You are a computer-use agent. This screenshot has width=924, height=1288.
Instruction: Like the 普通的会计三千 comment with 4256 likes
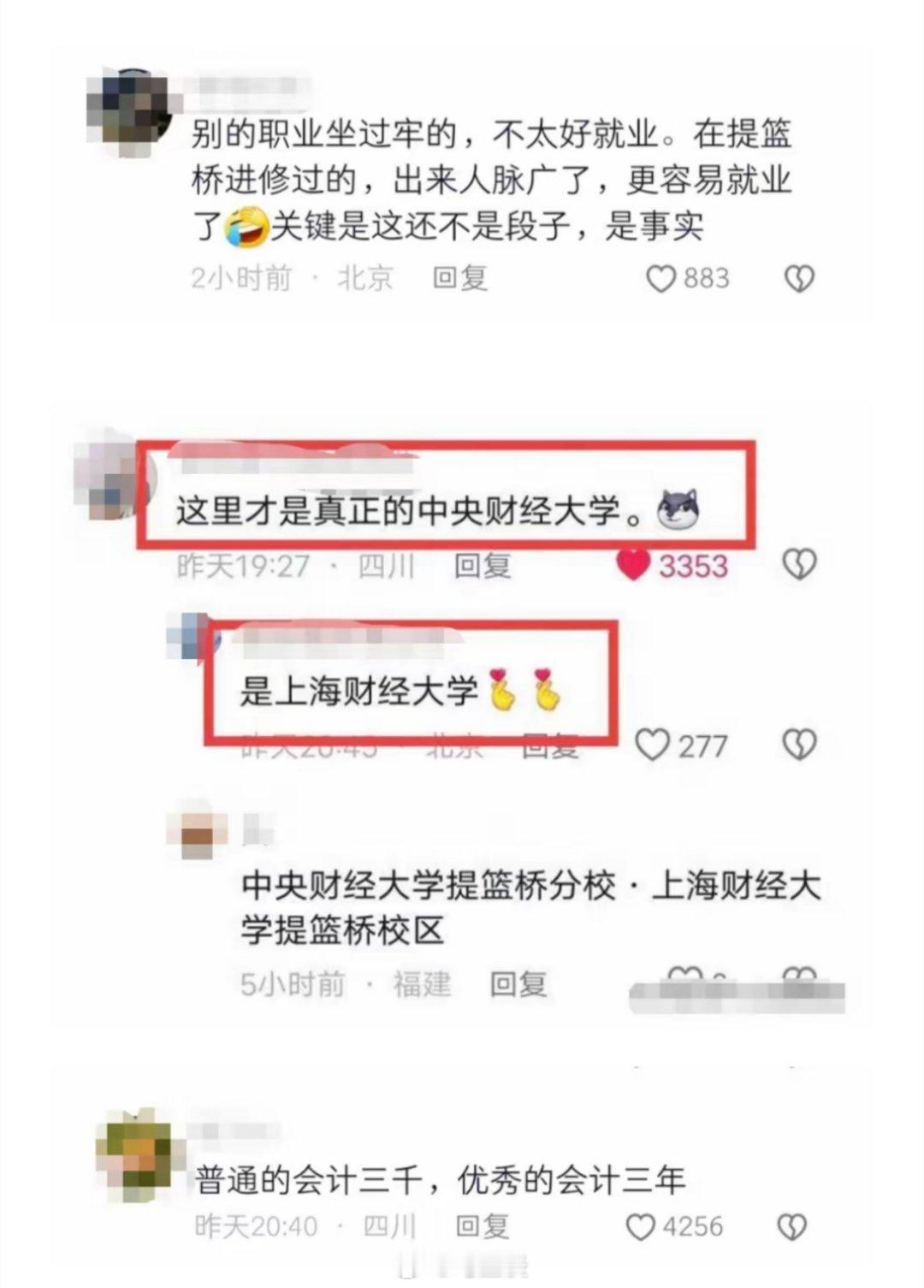tap(641, 1227)
